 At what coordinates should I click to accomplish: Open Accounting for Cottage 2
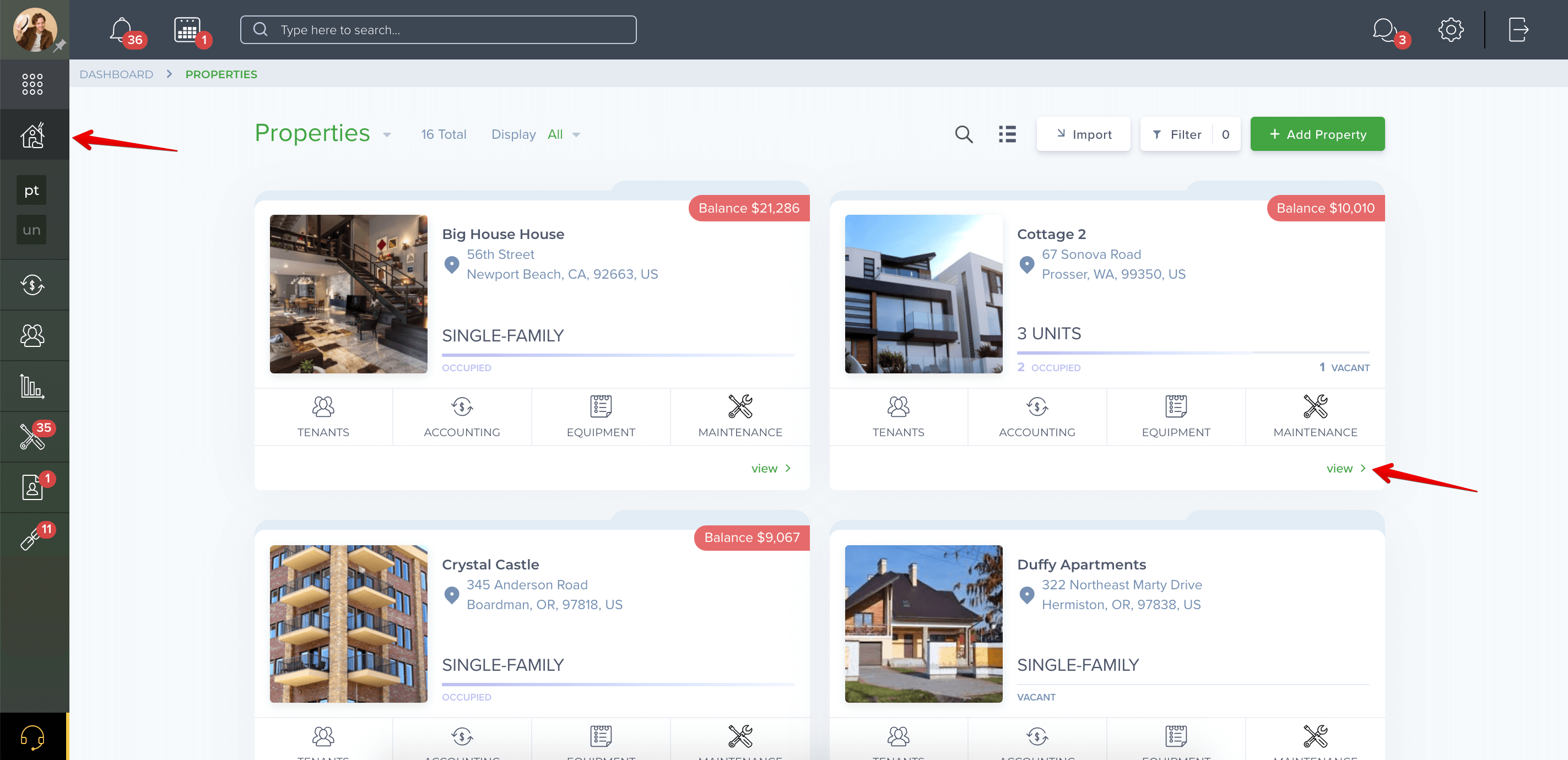click(1037, 417)
